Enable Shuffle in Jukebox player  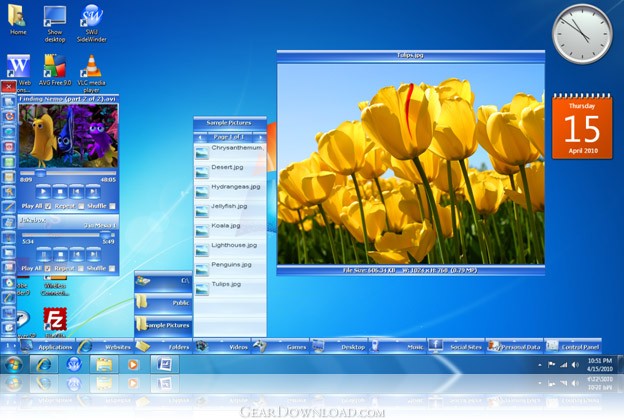(x=112, y=269)
